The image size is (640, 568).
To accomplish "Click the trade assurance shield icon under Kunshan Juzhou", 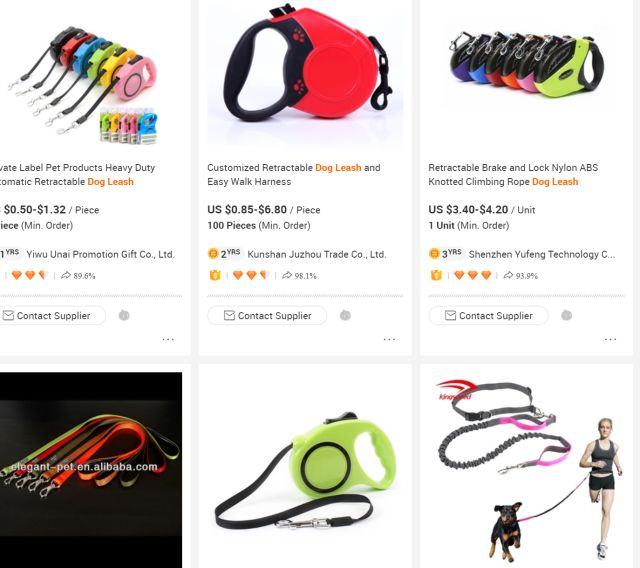I will (215, 275).
